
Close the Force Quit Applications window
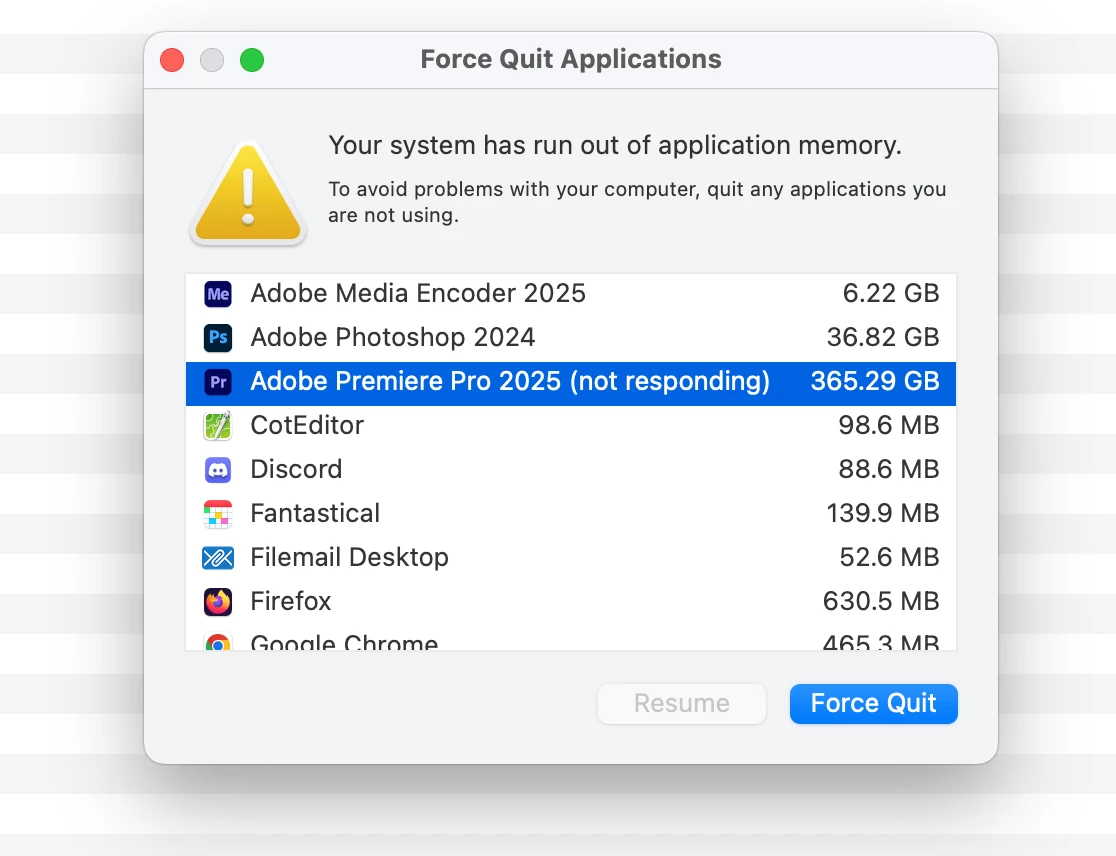172,60
